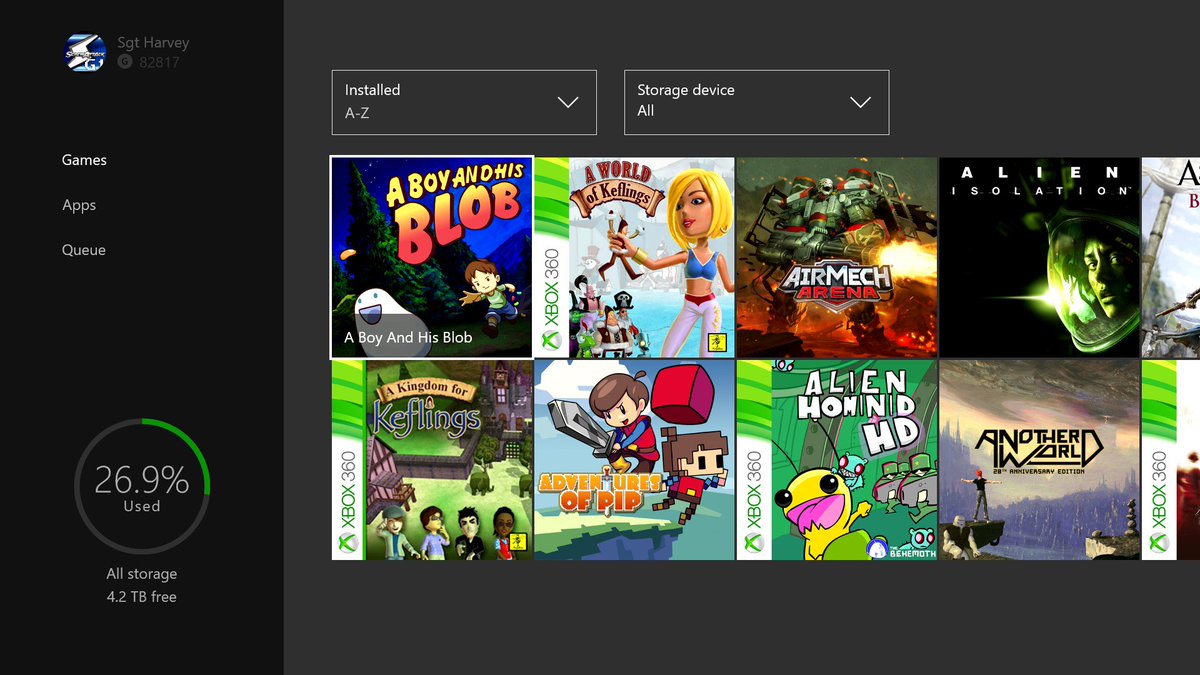Click the 82817 gamerscore value
Image resolution: width=1200 pixels, height=675 pixels.
[x=160, y=62]
